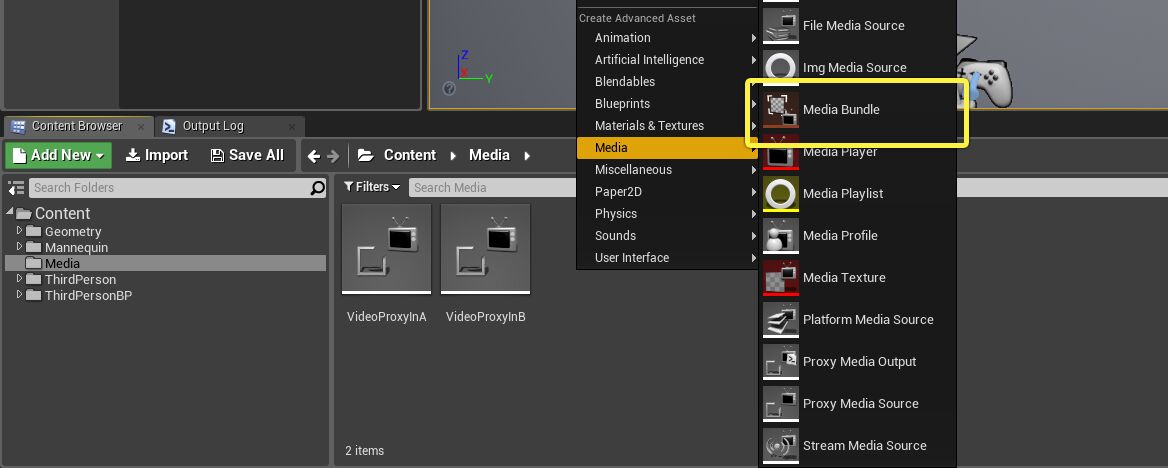
Task: Open the Blendables submenu
Action: coord(667,82)
